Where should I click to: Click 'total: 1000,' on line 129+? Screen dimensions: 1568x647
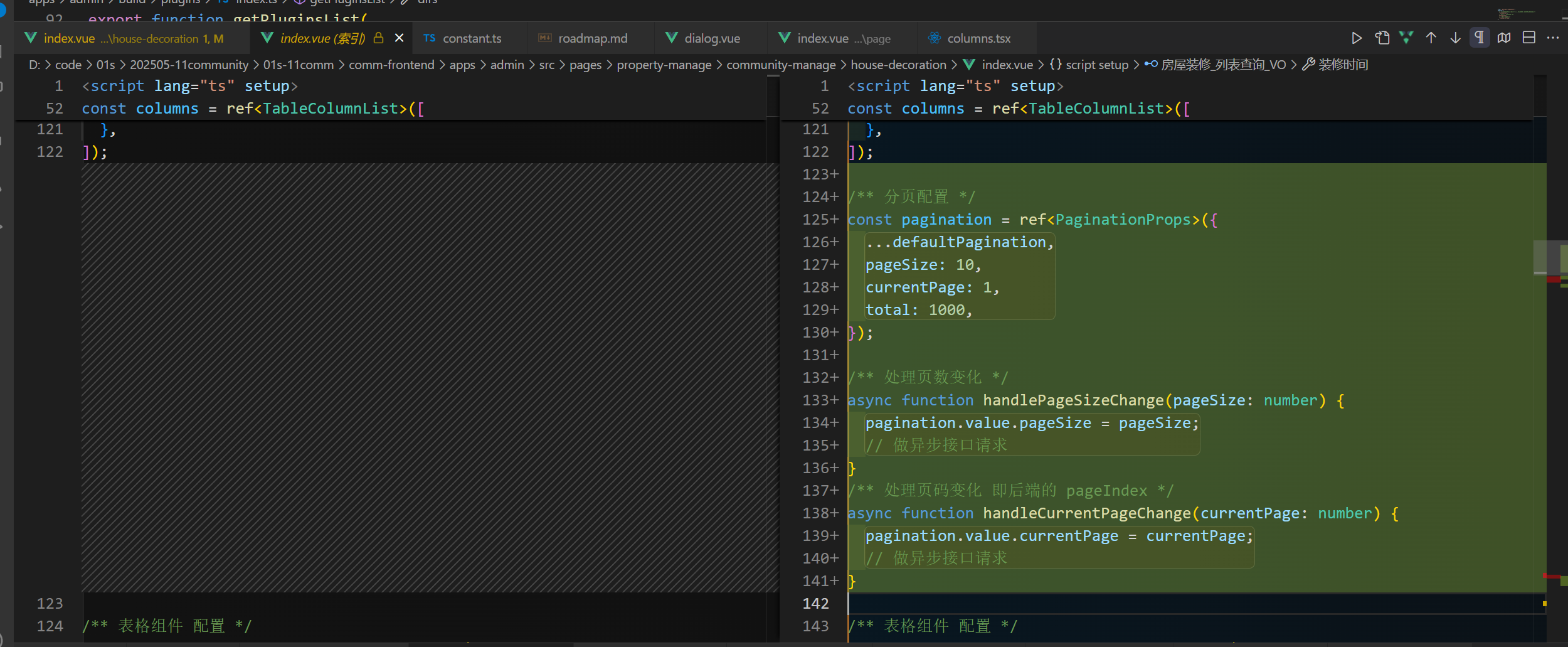pyautogui.click(x=919, y=309)
